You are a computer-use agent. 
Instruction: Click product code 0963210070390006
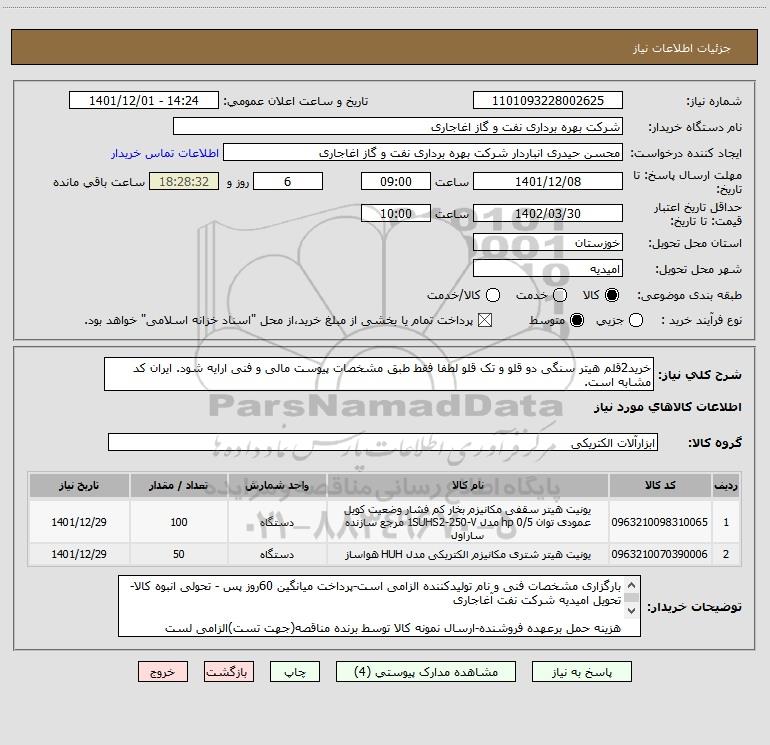pos(660,554)
